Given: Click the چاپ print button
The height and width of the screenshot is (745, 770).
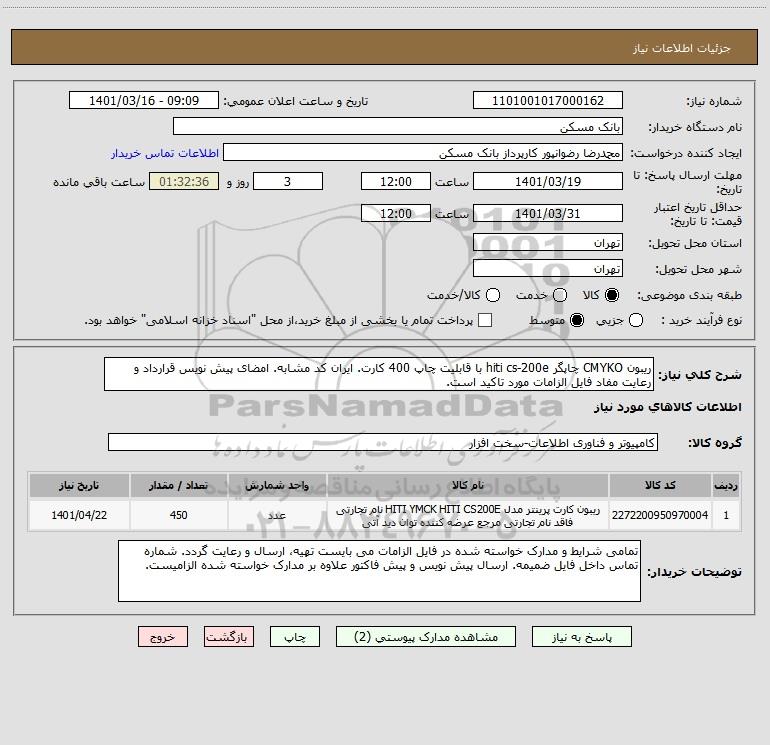Looking at the screenshot, I should tap(295, 637).
